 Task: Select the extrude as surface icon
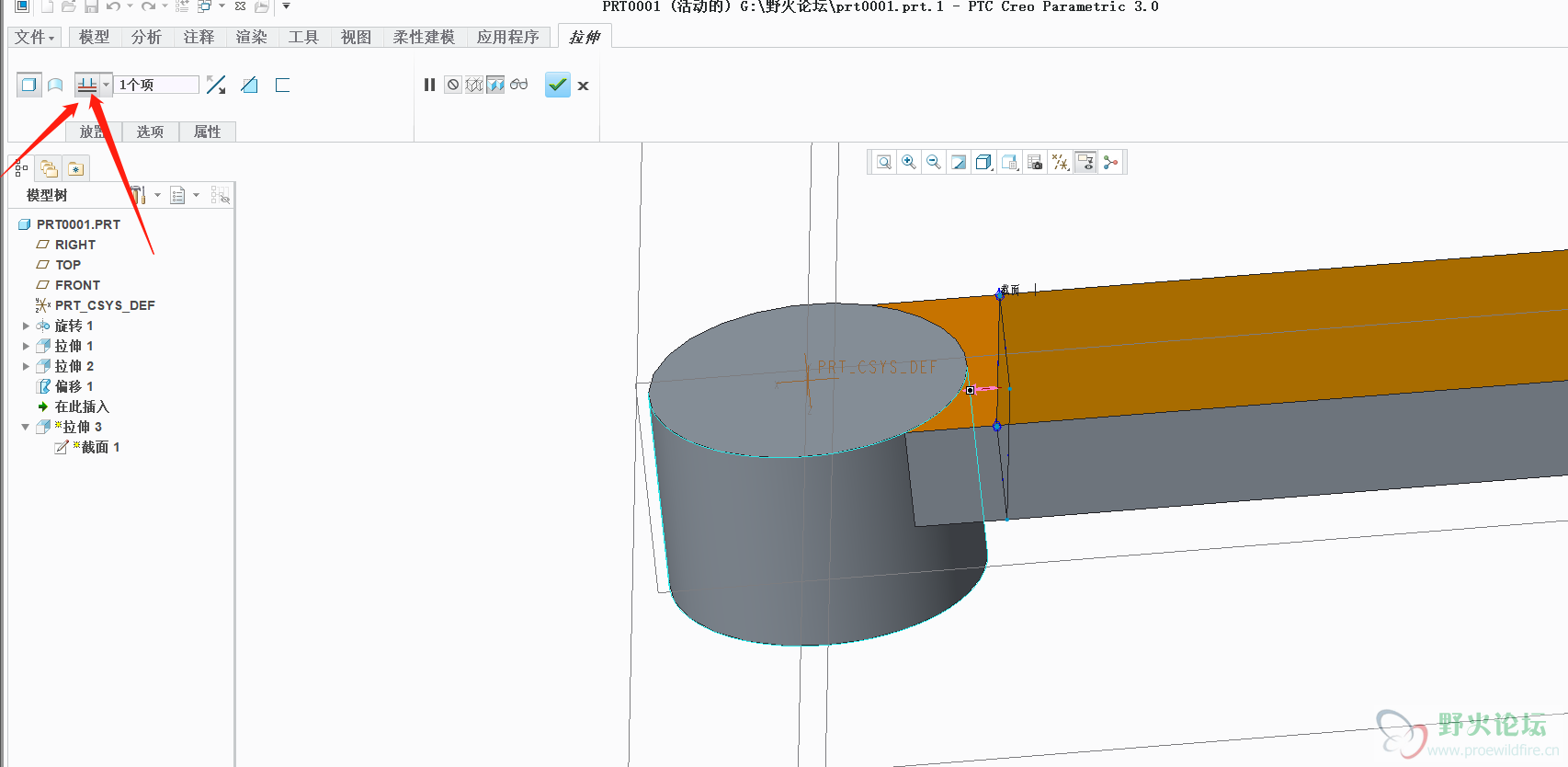click(x=55, y=85)
